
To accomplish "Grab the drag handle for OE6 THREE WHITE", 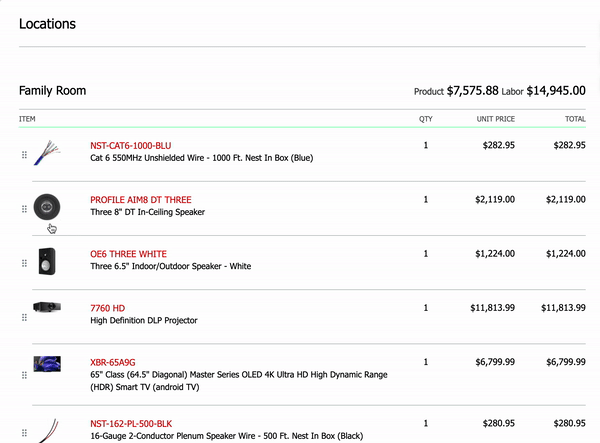I will pyautogui.click(x=24, y=263).
